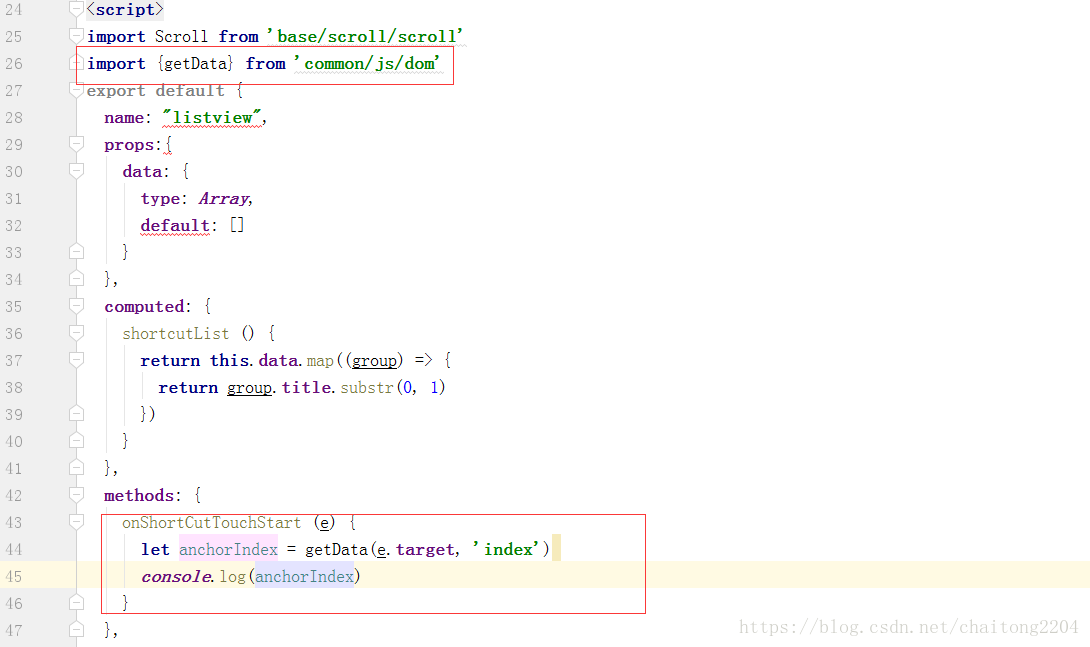
Task: Click the fold end marker on line 47
Action: tap(76, 630)
